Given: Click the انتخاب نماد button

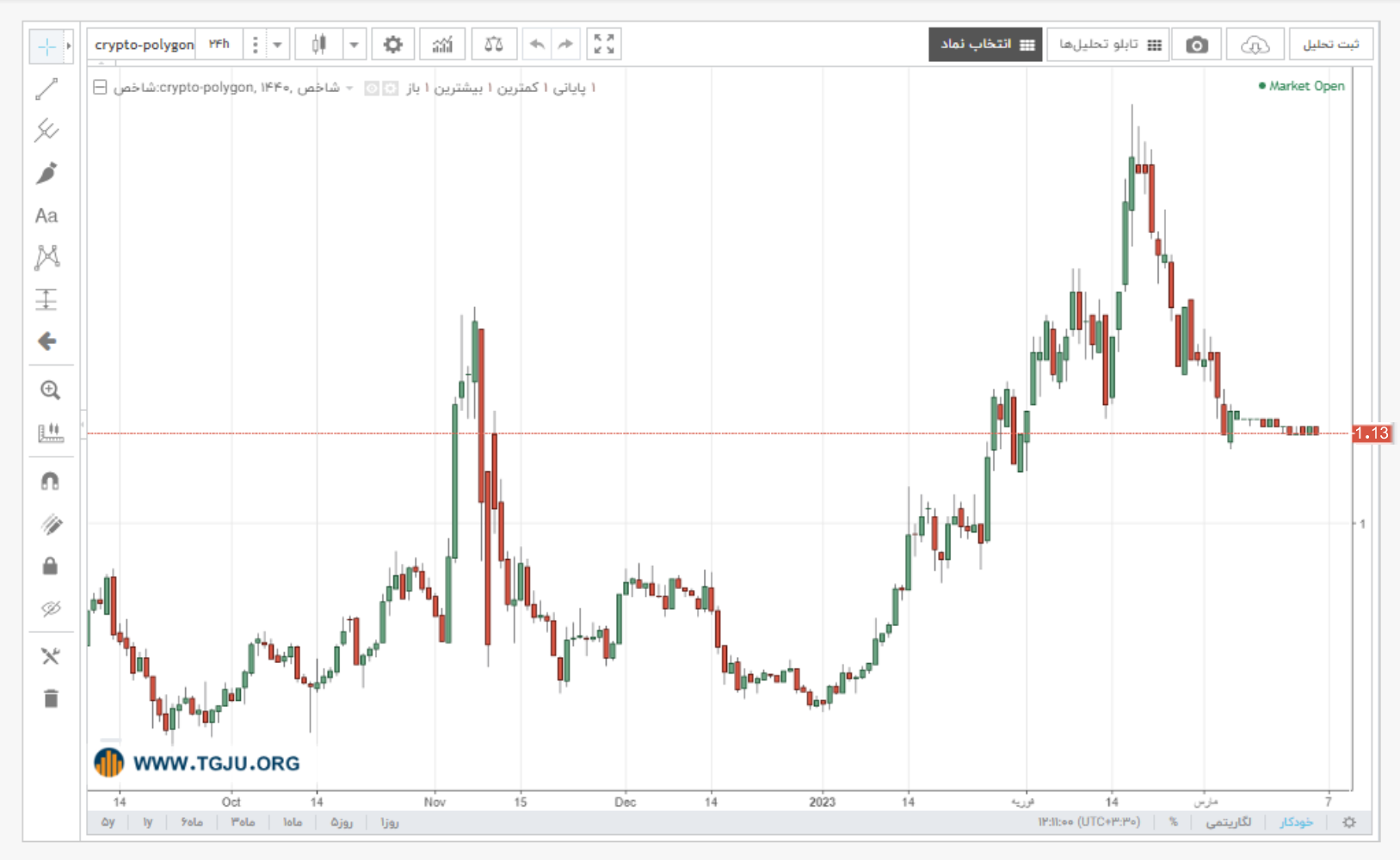Looking at the screenshot, I should [x=985, y=45].
